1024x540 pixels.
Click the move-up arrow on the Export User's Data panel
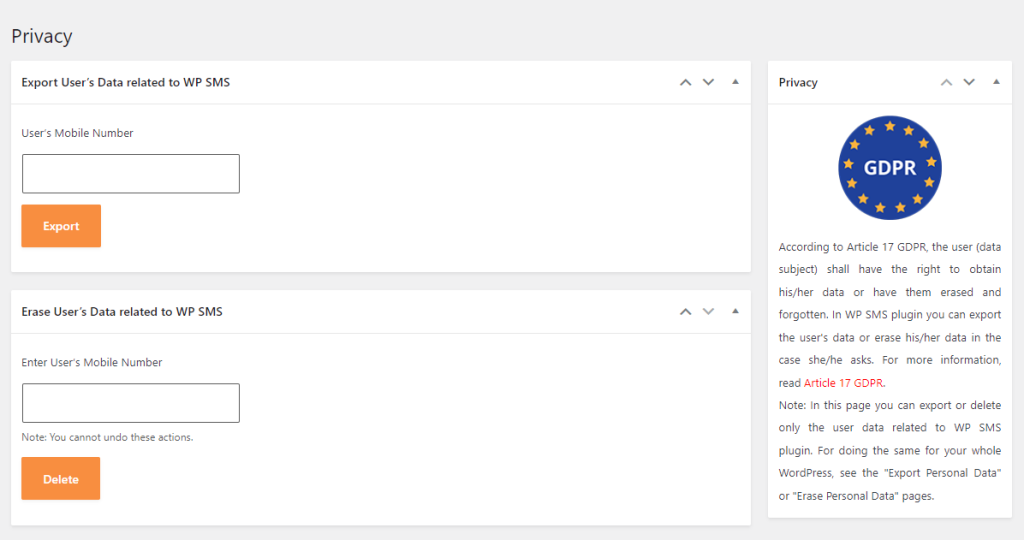tap(685, 82)
